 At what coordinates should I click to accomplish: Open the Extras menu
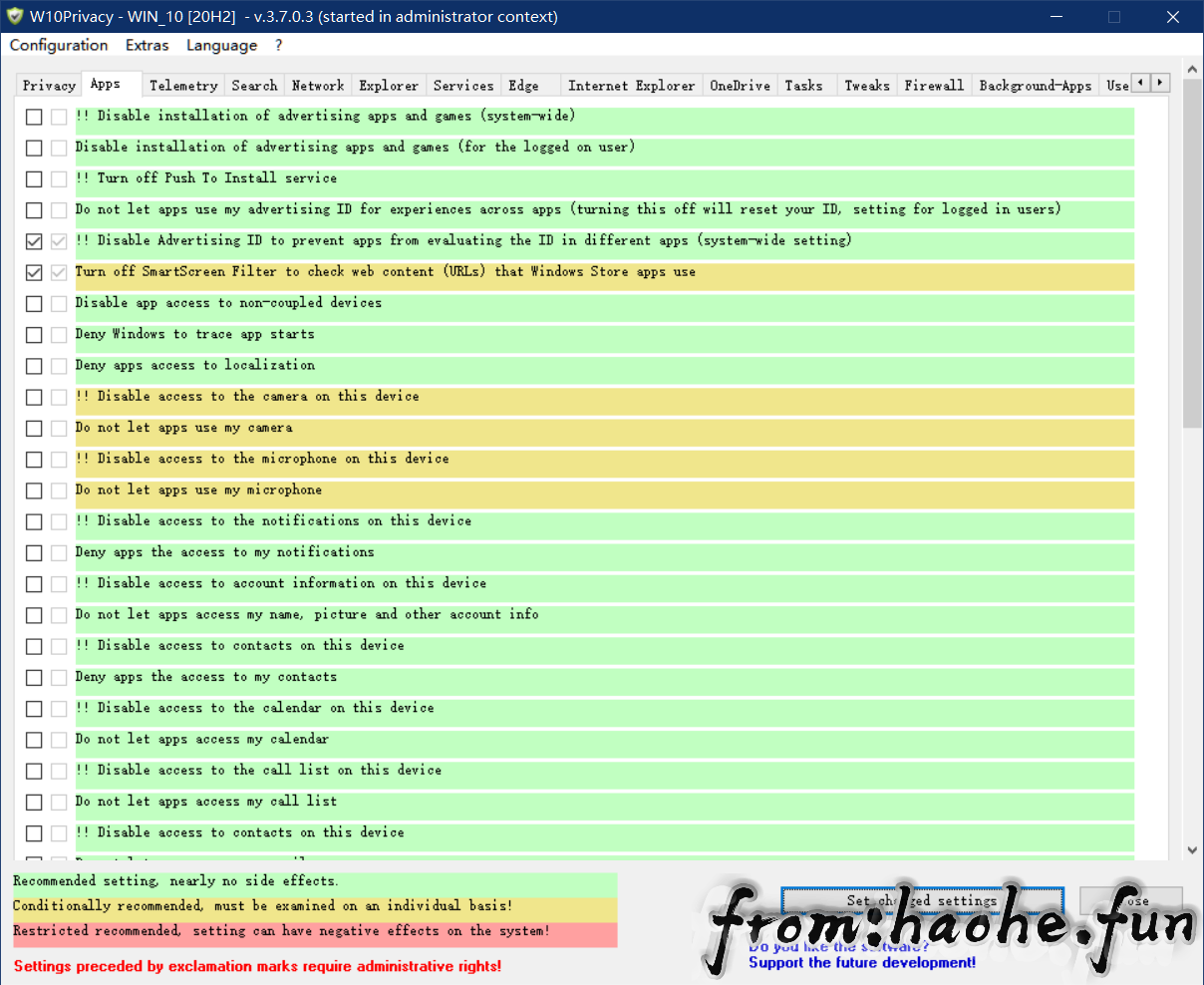(x=148, y=46)
